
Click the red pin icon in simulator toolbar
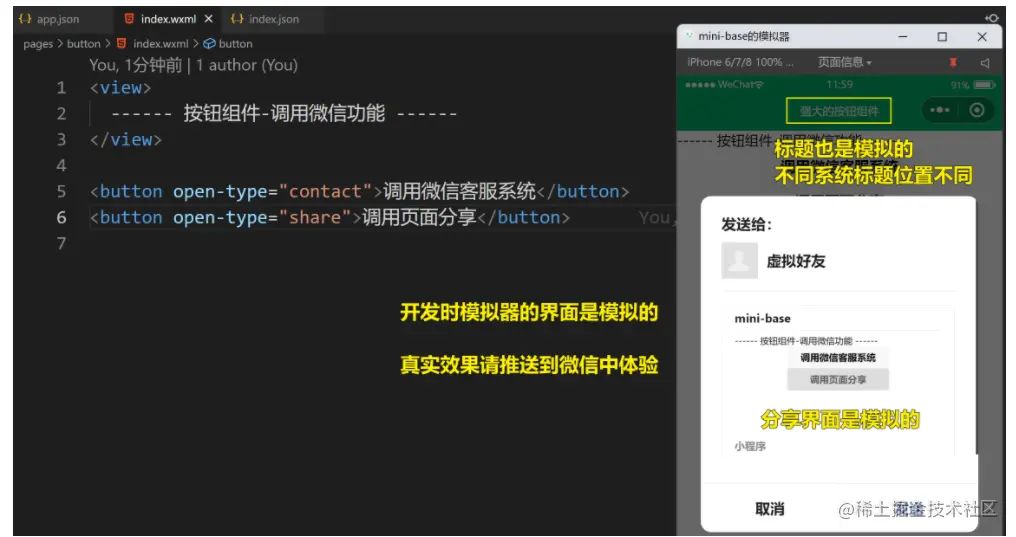click(952, 62)
